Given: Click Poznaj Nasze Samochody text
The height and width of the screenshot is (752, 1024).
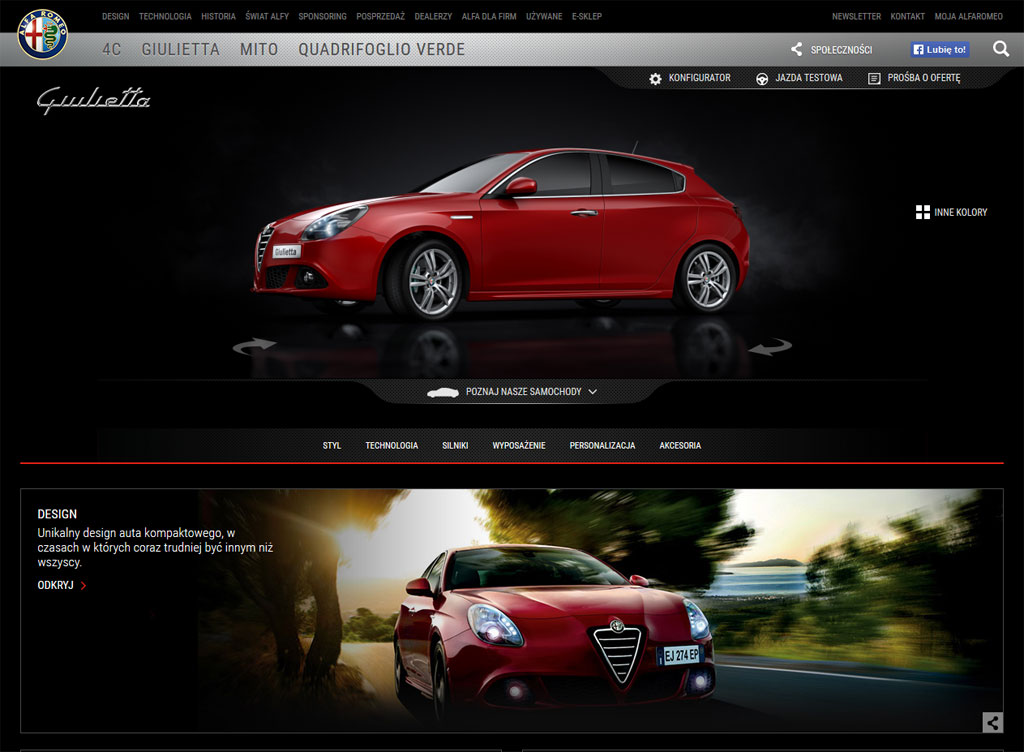Looking at the screenshot, I should pyautogui.click(x=524, y=392).
